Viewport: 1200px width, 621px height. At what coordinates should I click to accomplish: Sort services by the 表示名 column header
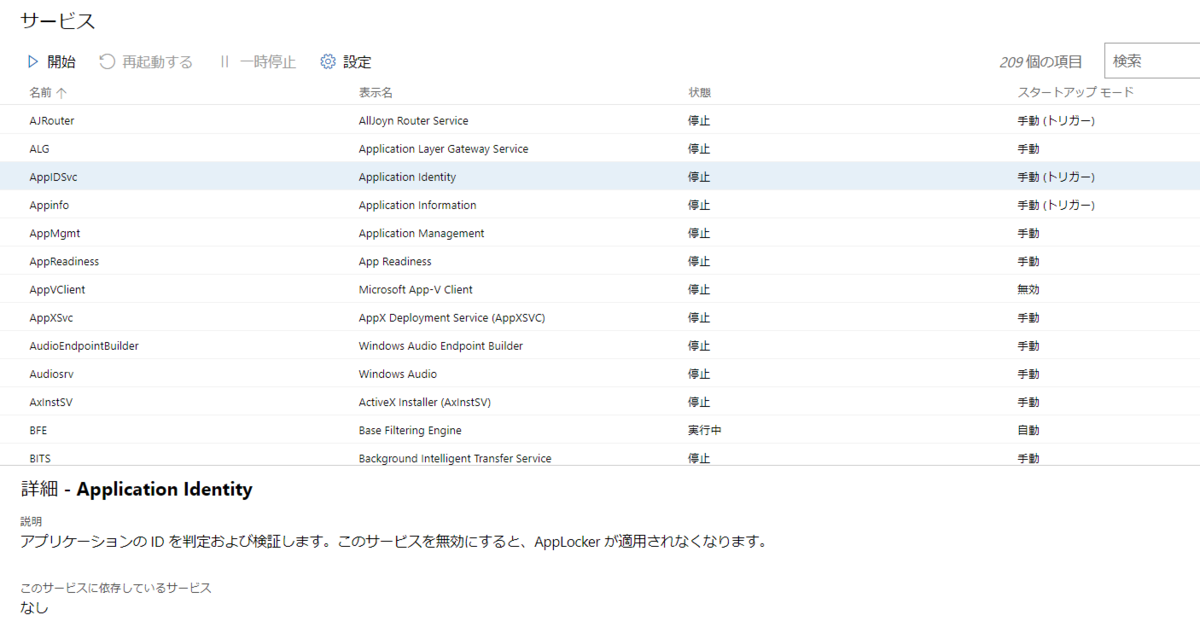374,91
